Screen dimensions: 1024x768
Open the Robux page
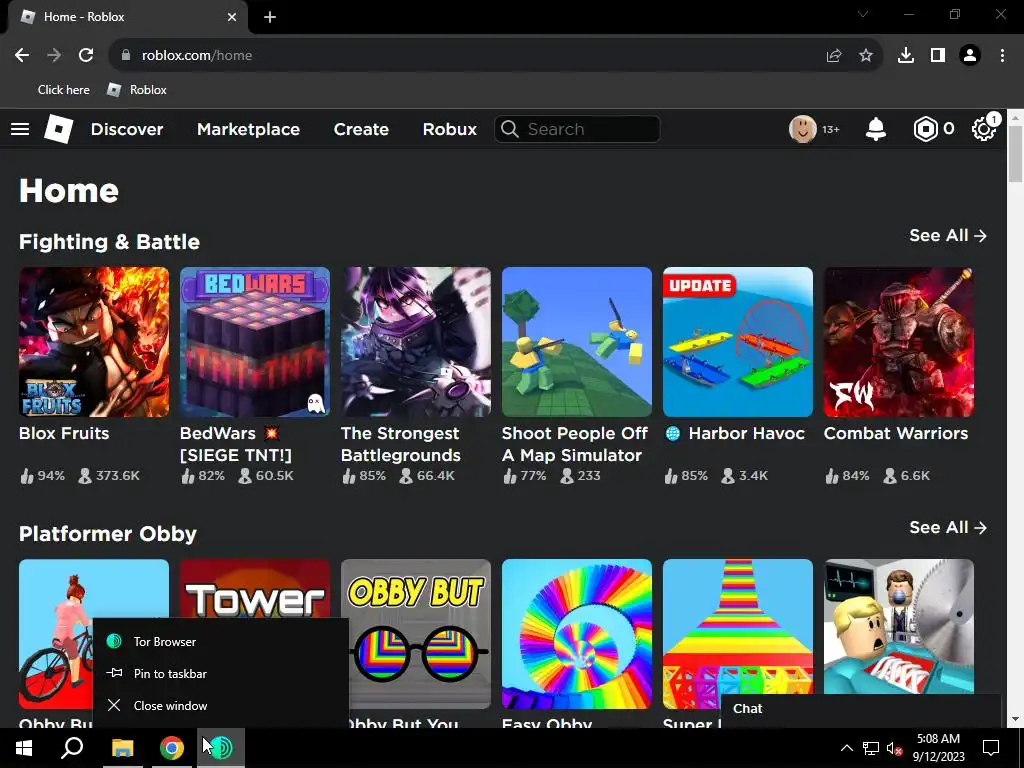[449, 129]
